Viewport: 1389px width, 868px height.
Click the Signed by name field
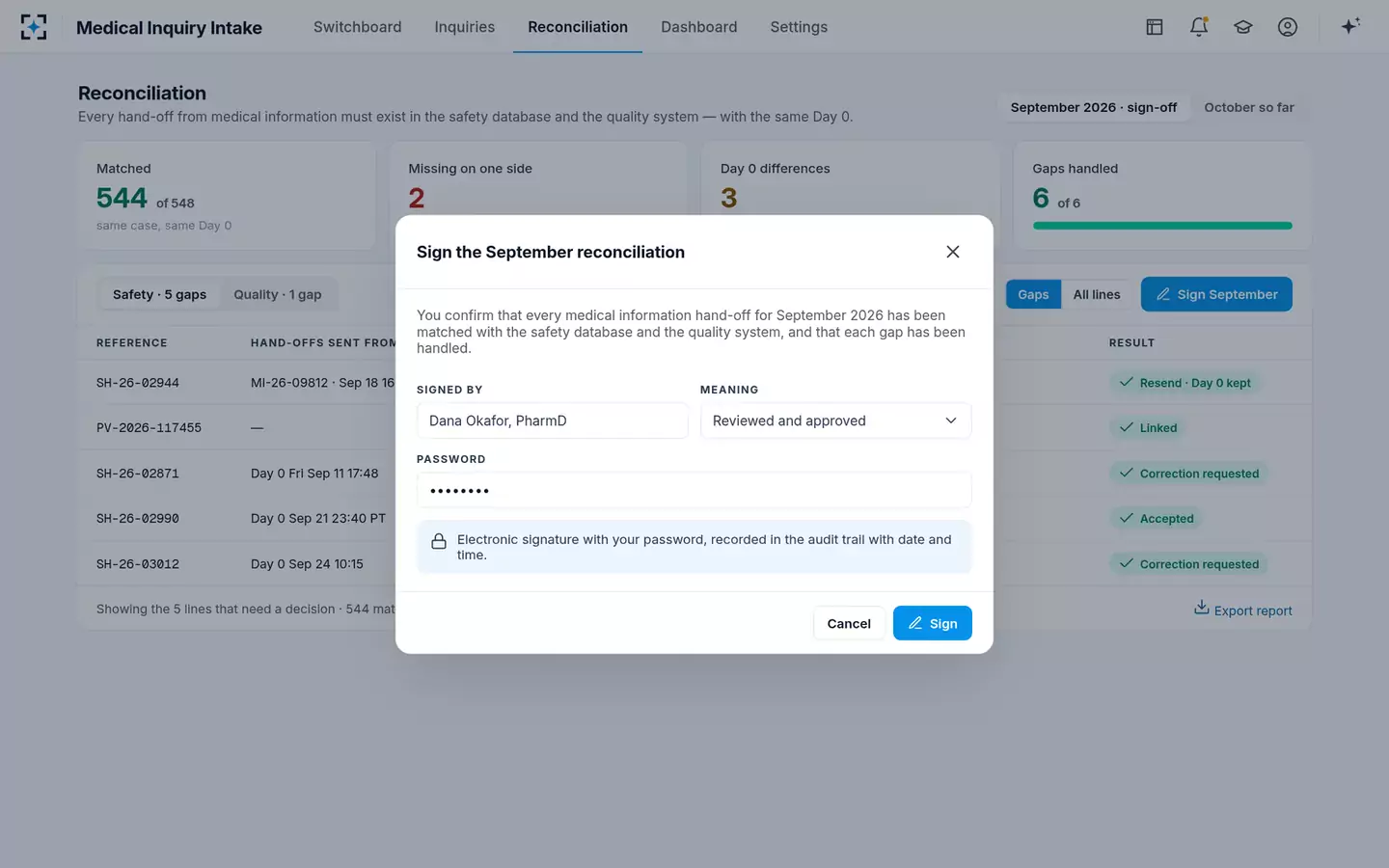point(553,420)
